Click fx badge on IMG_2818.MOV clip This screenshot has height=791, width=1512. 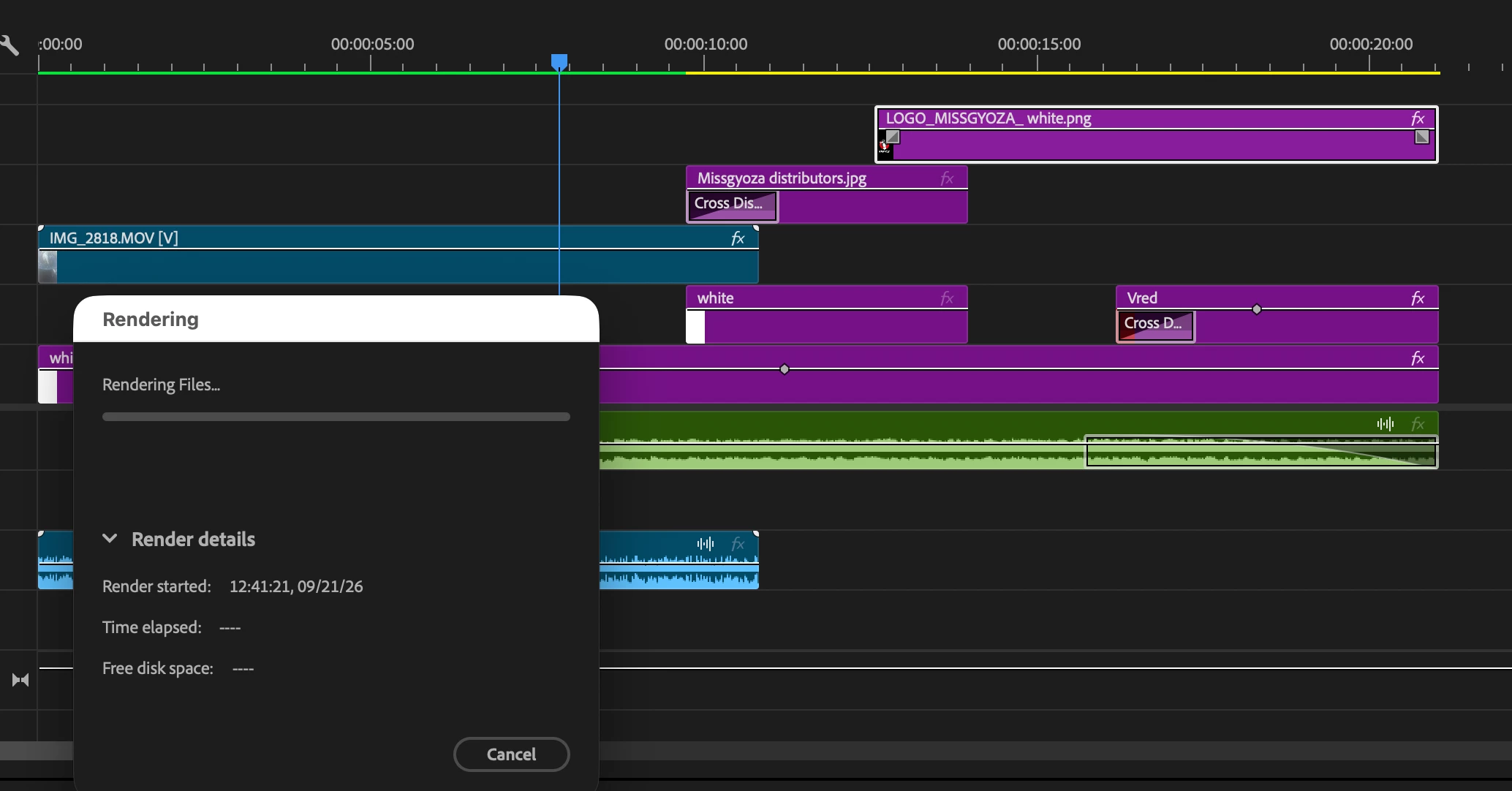coord(738,238)
